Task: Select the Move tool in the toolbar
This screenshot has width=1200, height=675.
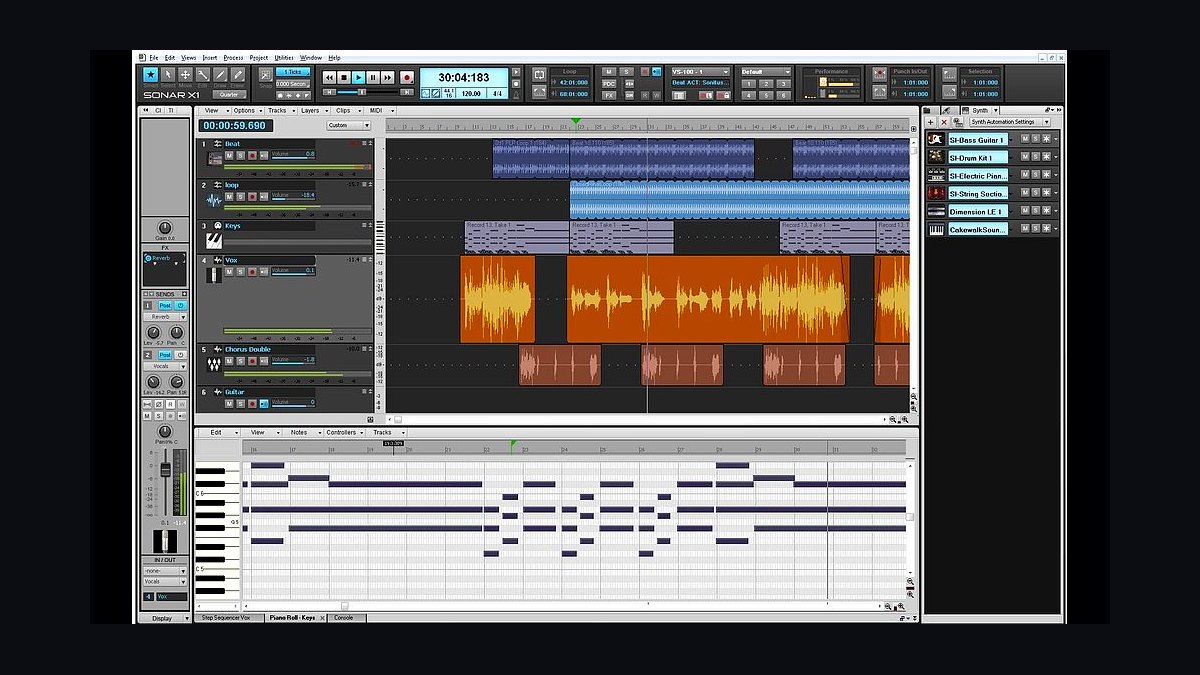Action: tap(185, 75)
